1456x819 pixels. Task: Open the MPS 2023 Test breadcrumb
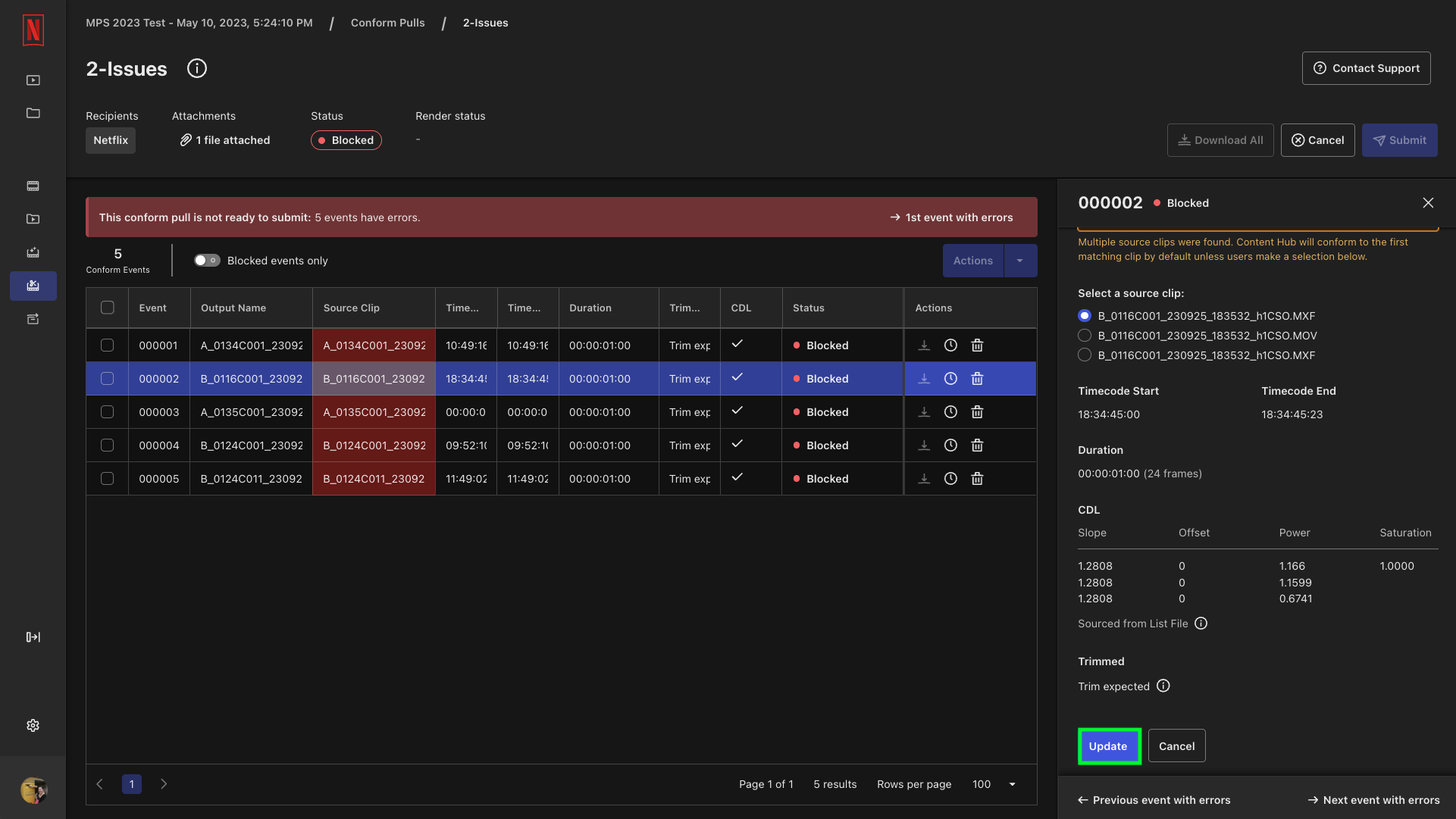pos(199,23)
